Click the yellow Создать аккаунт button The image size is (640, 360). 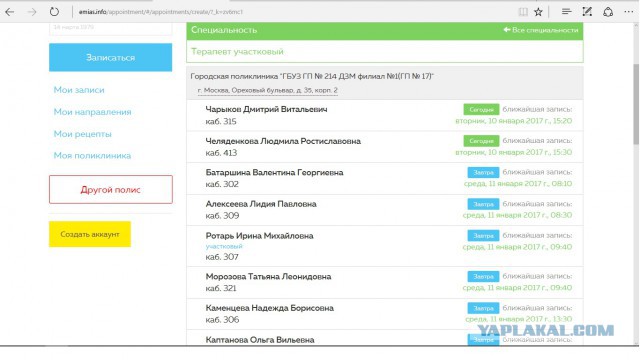[90, 234]
